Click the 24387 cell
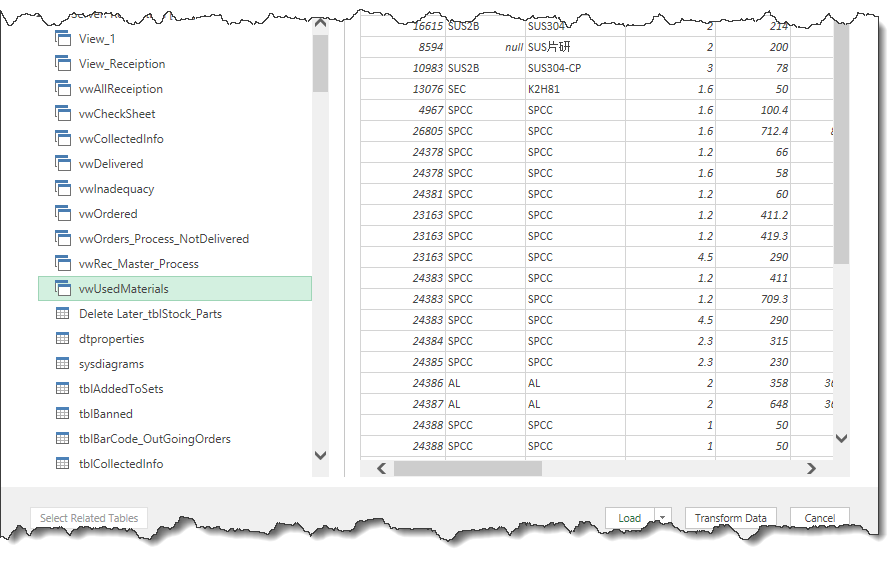 [403, 404]
